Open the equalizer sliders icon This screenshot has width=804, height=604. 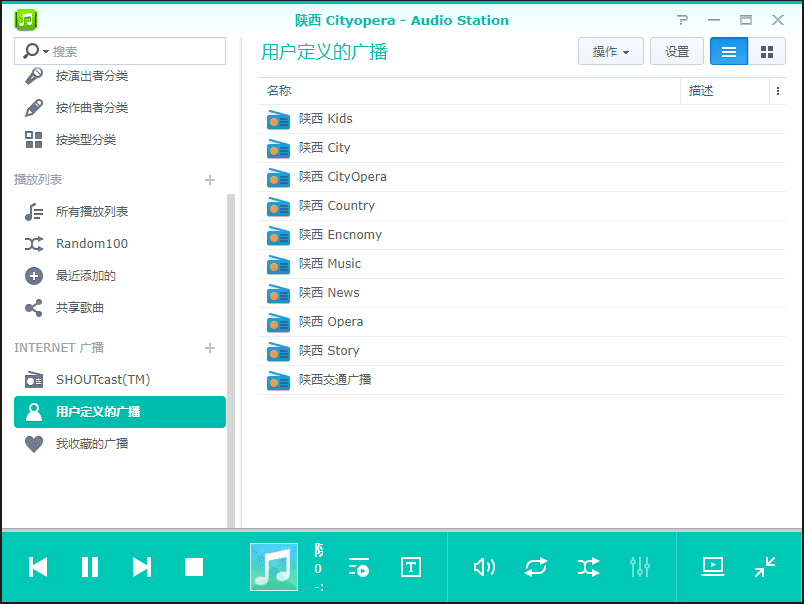(640, 567)
